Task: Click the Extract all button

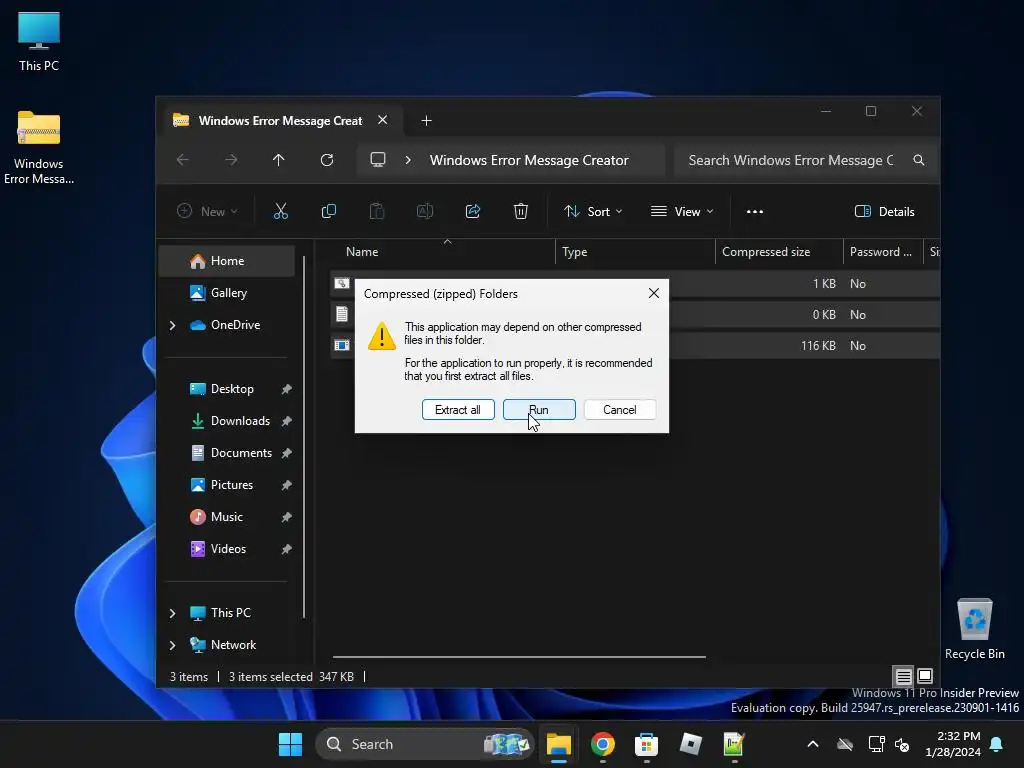Action: tap(458, 409)
